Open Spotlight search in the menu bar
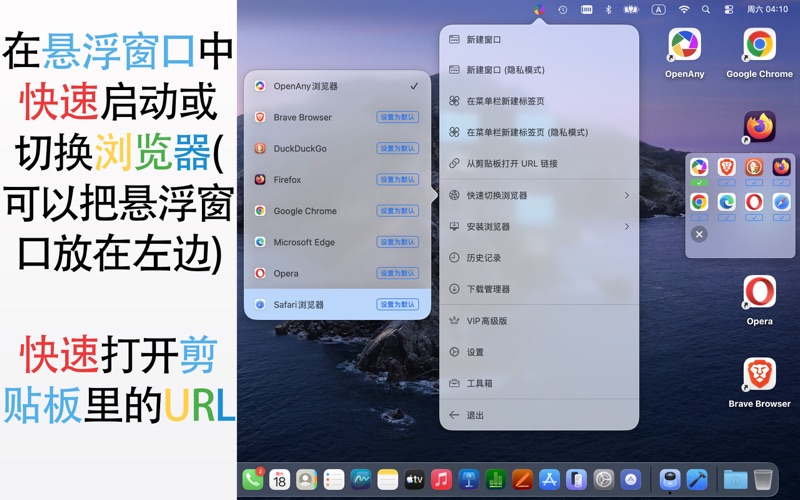 tap(706, 9)
